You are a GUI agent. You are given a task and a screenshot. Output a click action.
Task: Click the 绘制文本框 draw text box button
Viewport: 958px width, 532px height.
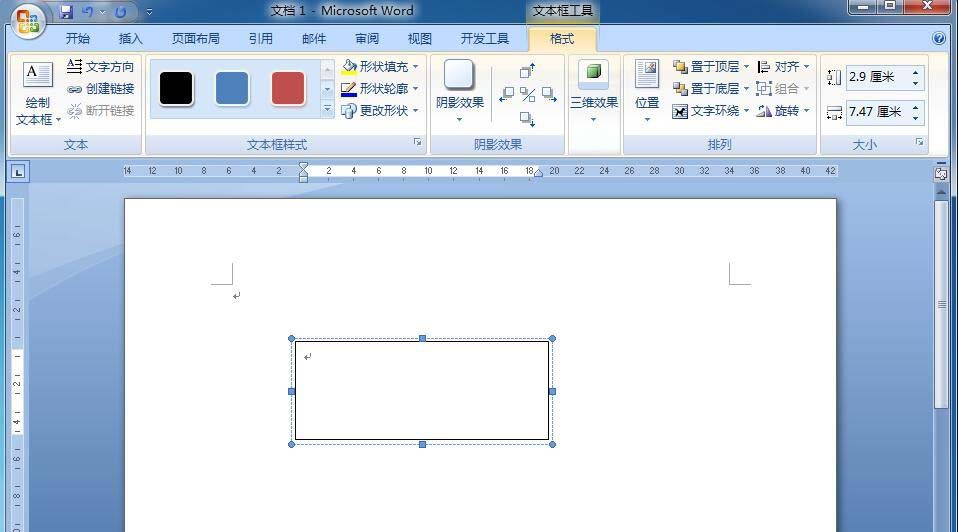click(37, 93)
